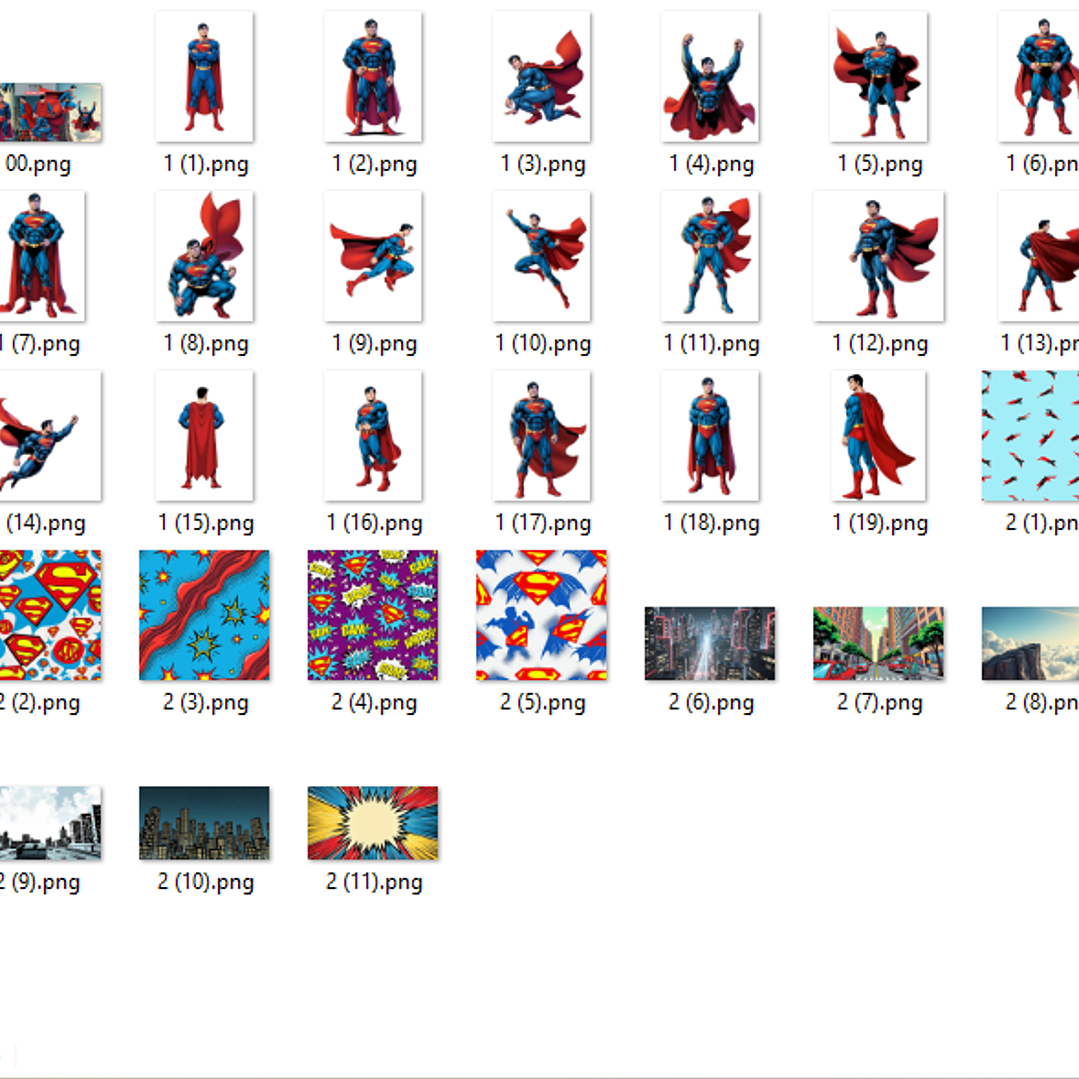Image resolution: width=1079 pixels, height=1079 pixels.
Task: Select the comic burst background 2 (11).png
Action: [373, 822]
